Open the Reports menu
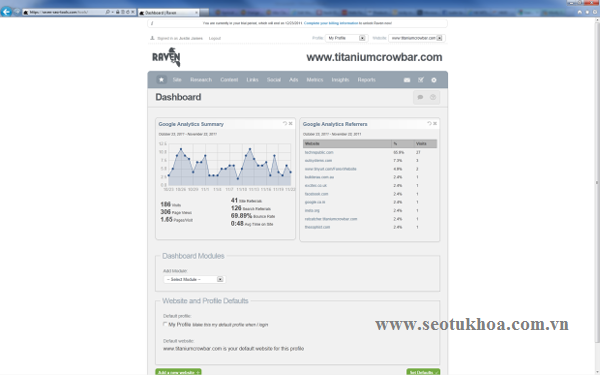This screenshot has width=600, height=375. tap(367, 80)
